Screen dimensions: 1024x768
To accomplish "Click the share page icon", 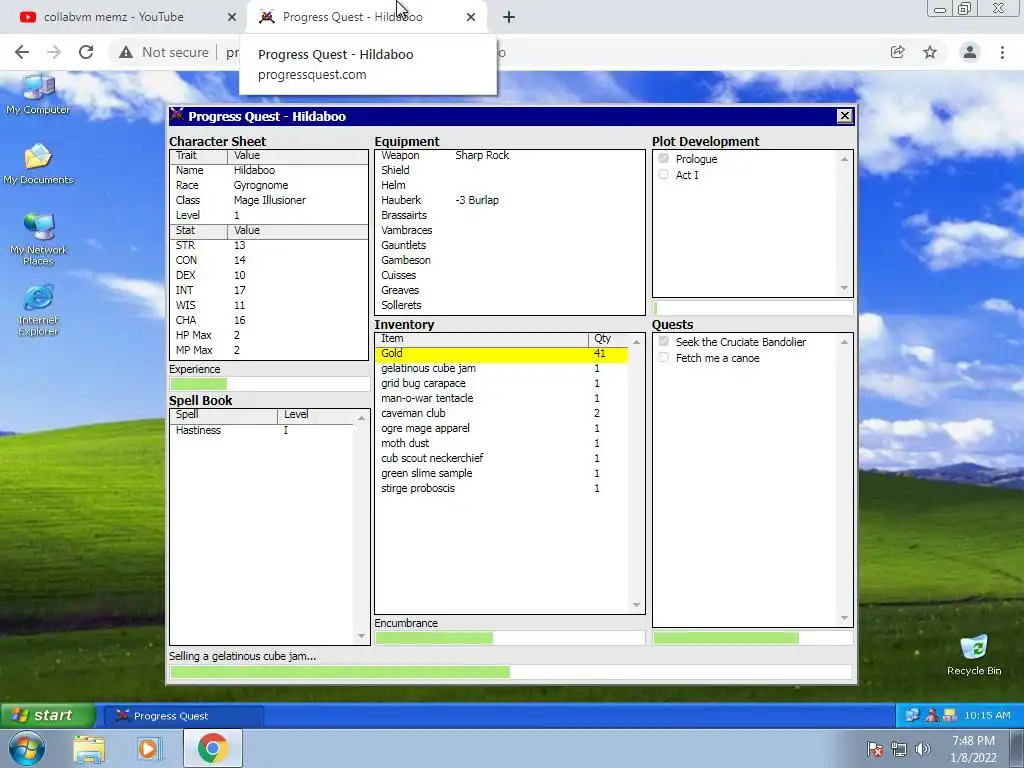I will pyautogui.click(x=898, y=52).
